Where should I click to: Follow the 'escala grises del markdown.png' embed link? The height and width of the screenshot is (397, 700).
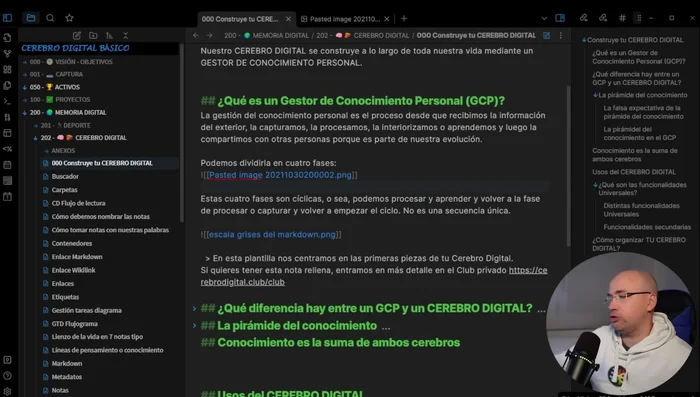click(x=272, y=234)
